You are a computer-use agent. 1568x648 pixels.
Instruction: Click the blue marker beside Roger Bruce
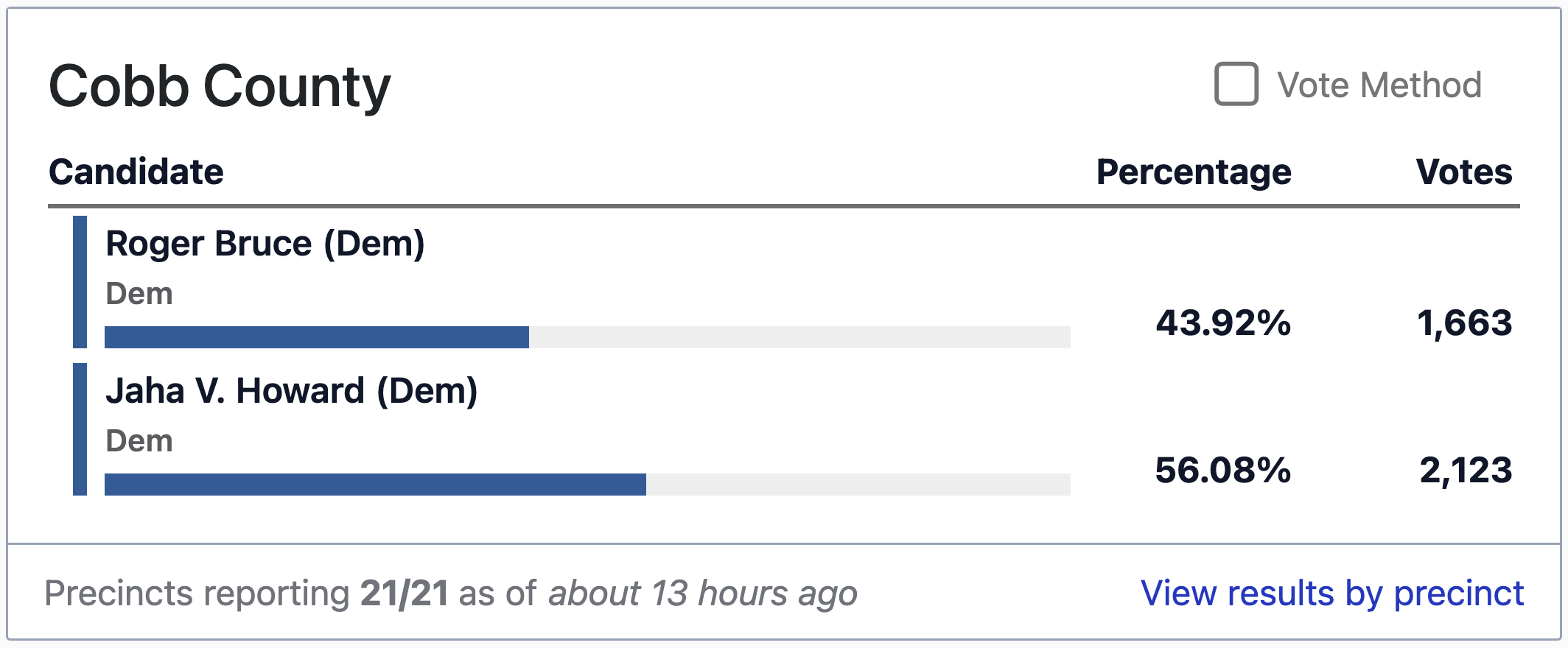click(x=80, y=282)
